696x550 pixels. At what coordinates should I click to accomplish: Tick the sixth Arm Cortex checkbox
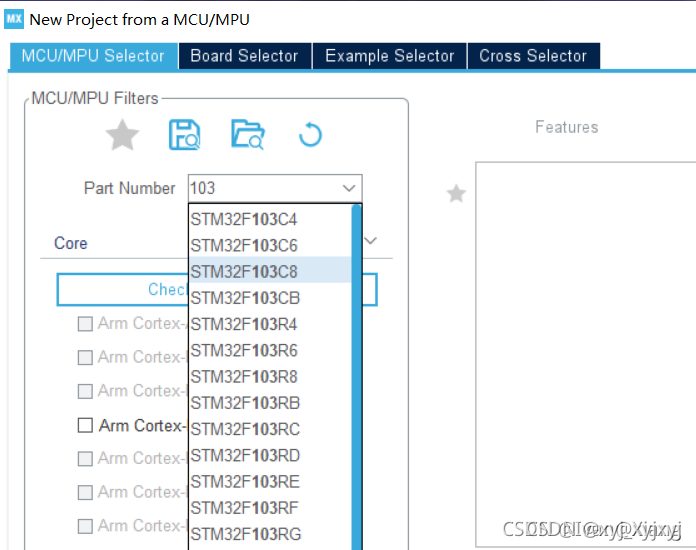(85, 492)
